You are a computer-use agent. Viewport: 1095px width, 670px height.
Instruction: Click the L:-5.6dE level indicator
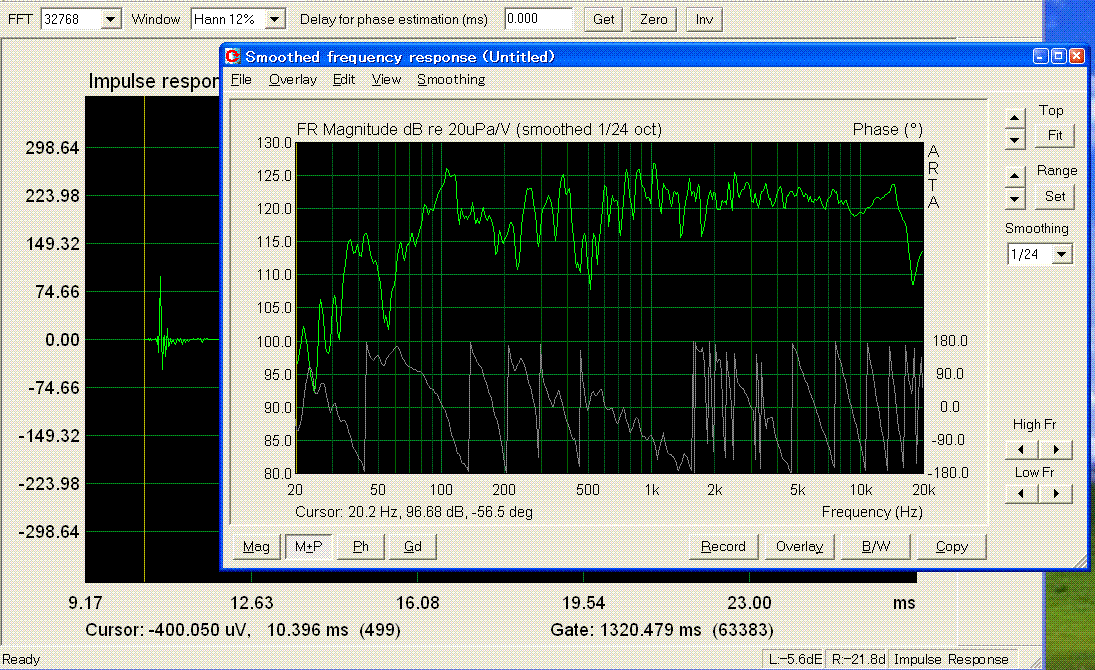(x=795, y=660)
